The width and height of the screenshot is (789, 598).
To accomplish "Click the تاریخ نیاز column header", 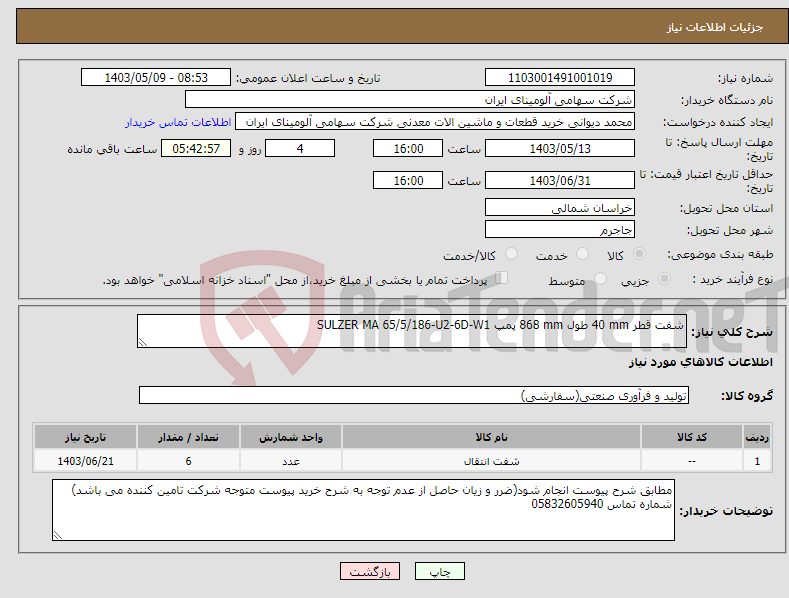I will [86, 437].
